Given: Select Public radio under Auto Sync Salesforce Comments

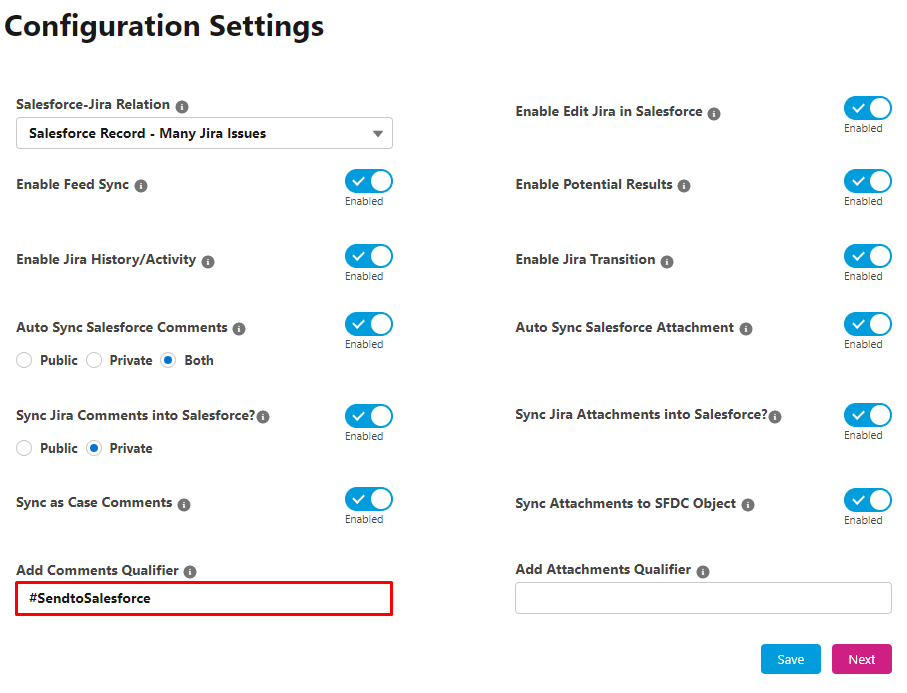Looking at the screenshot, I should (24, 360).
